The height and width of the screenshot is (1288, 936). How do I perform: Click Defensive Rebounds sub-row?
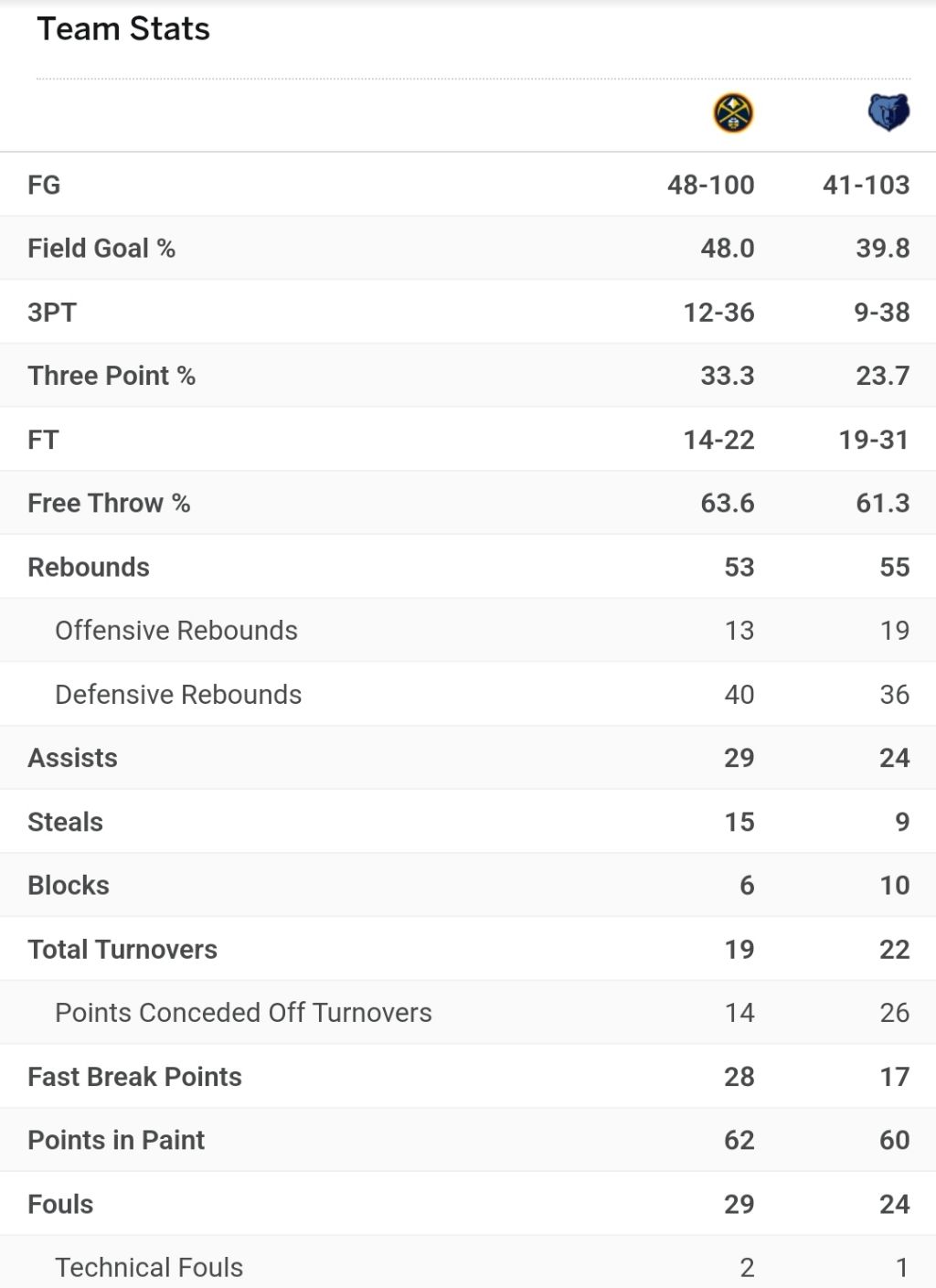coord(468,694)
